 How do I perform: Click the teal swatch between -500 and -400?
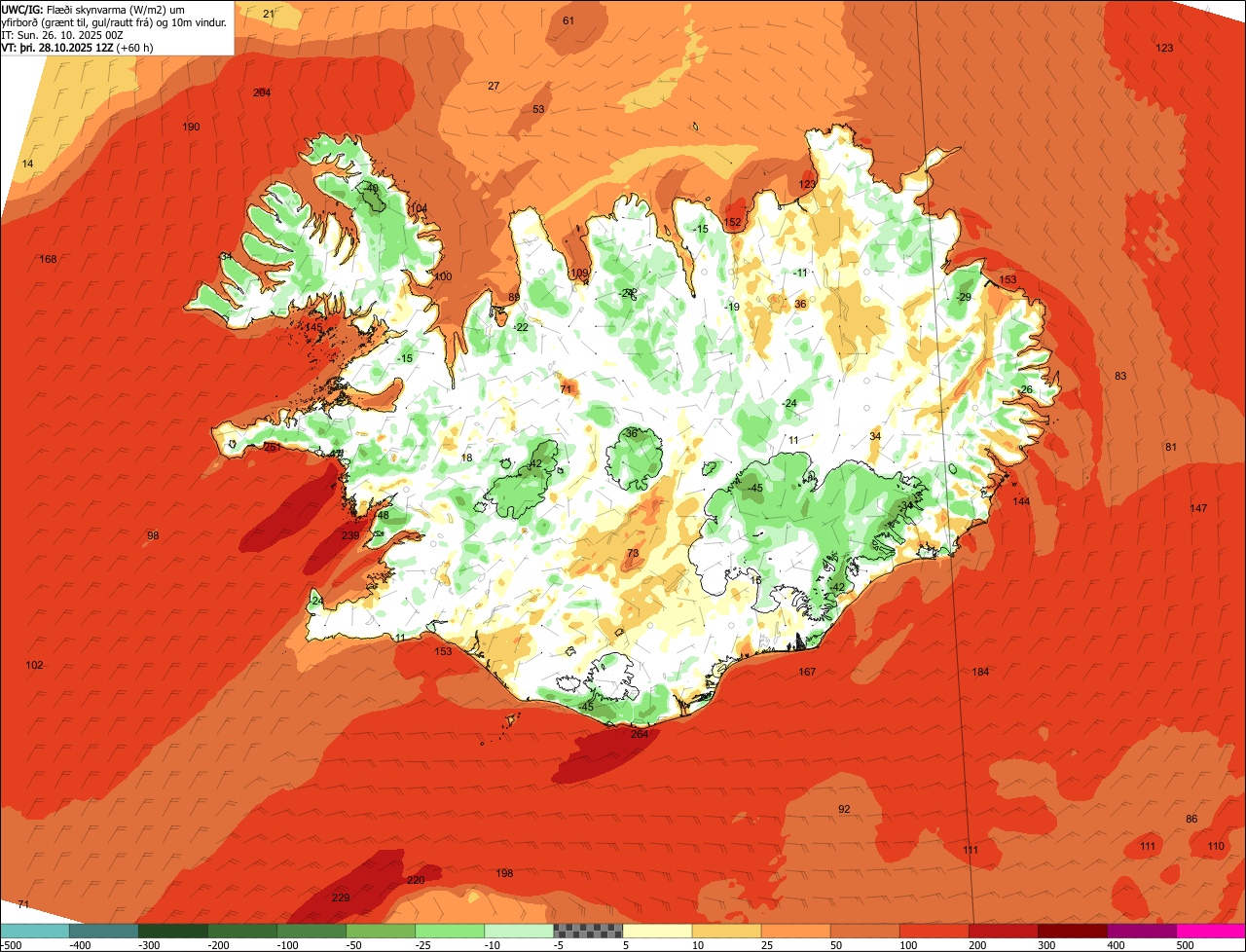[35, 932]
